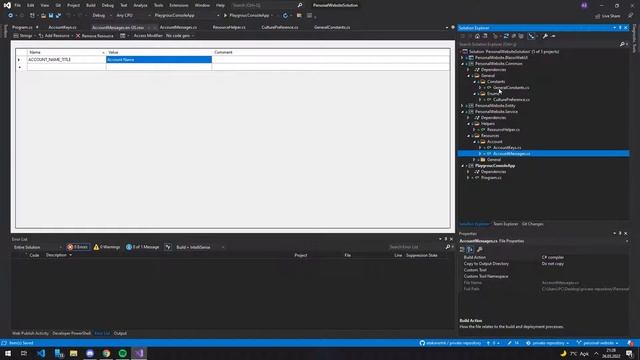Click the search magnifier in title bar
Image resolution: width=640 pixels, height=360 pixels.
coord(300,5)
